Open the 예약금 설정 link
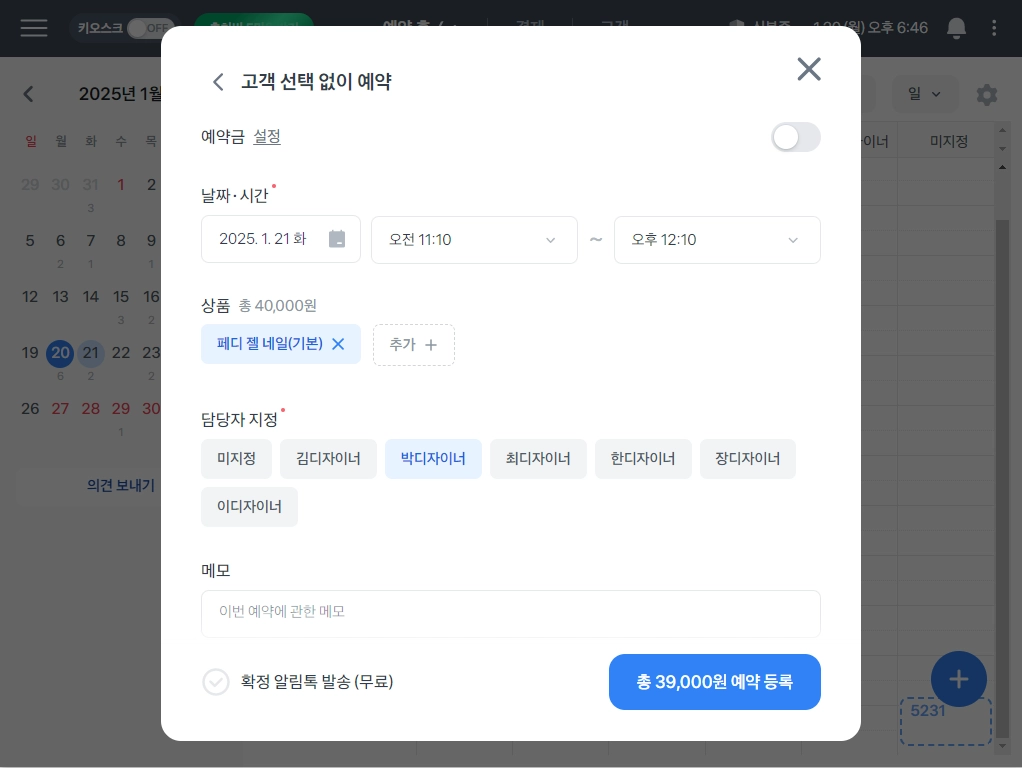This screenshot has height=768, width=1022. pyautogui.click(x=267, y=137)
